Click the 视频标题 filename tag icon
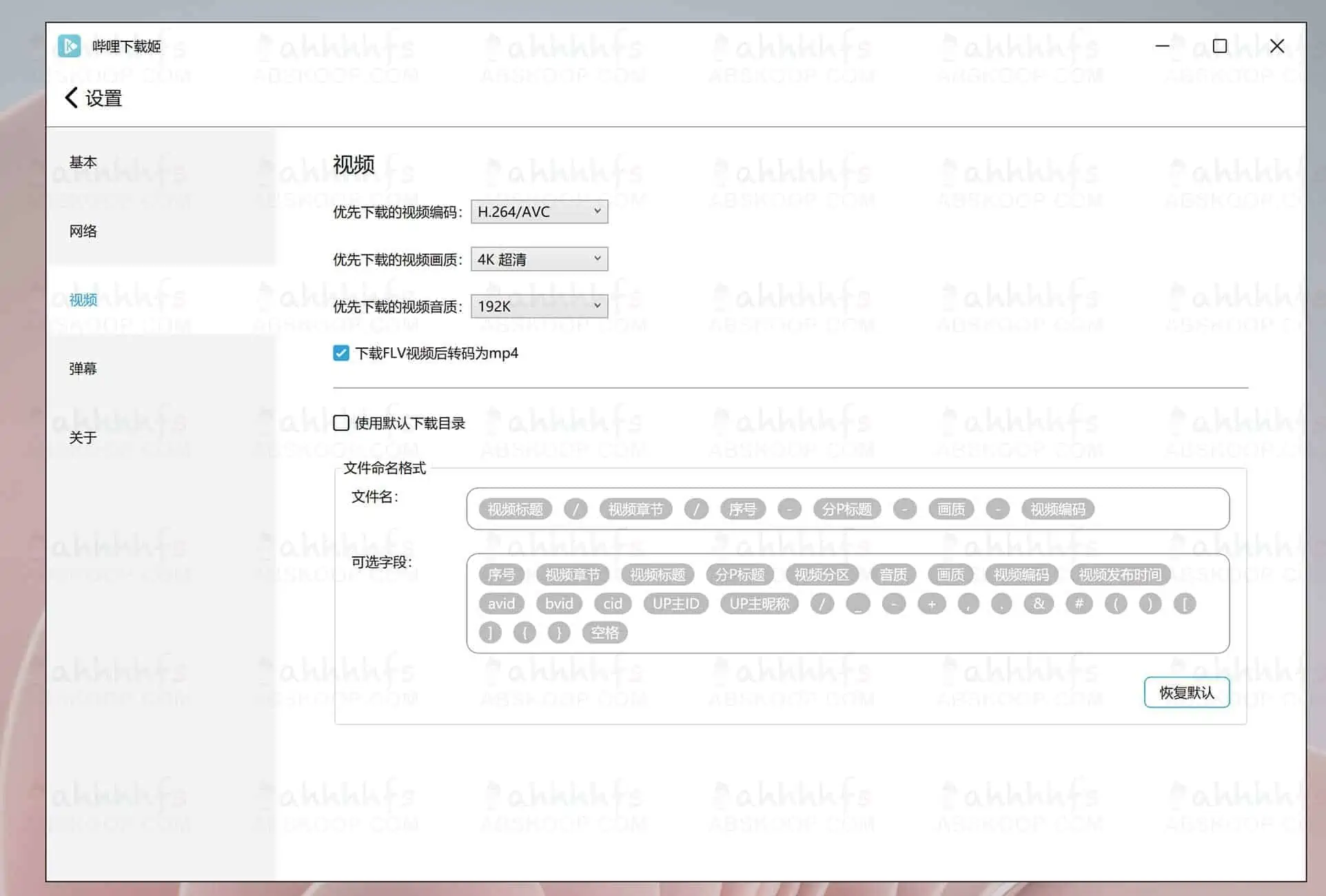Viewport: 1326px width, 896px height. pyautogui.click(x=515, y=509)
